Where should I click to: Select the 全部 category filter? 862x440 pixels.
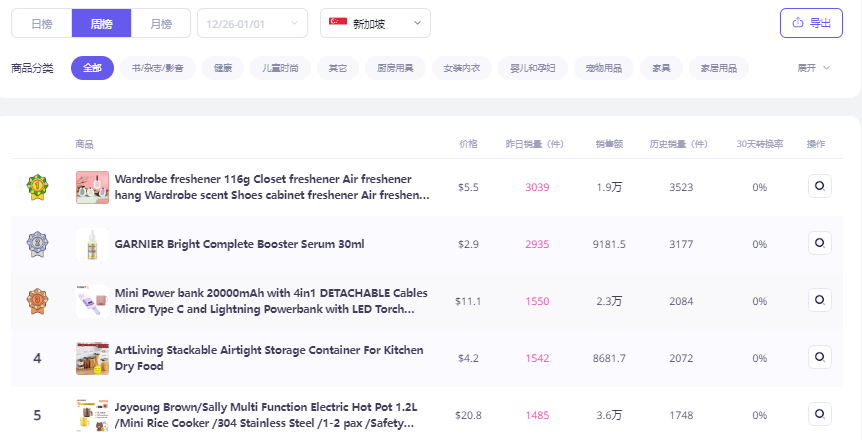click(x=92, y=68)
